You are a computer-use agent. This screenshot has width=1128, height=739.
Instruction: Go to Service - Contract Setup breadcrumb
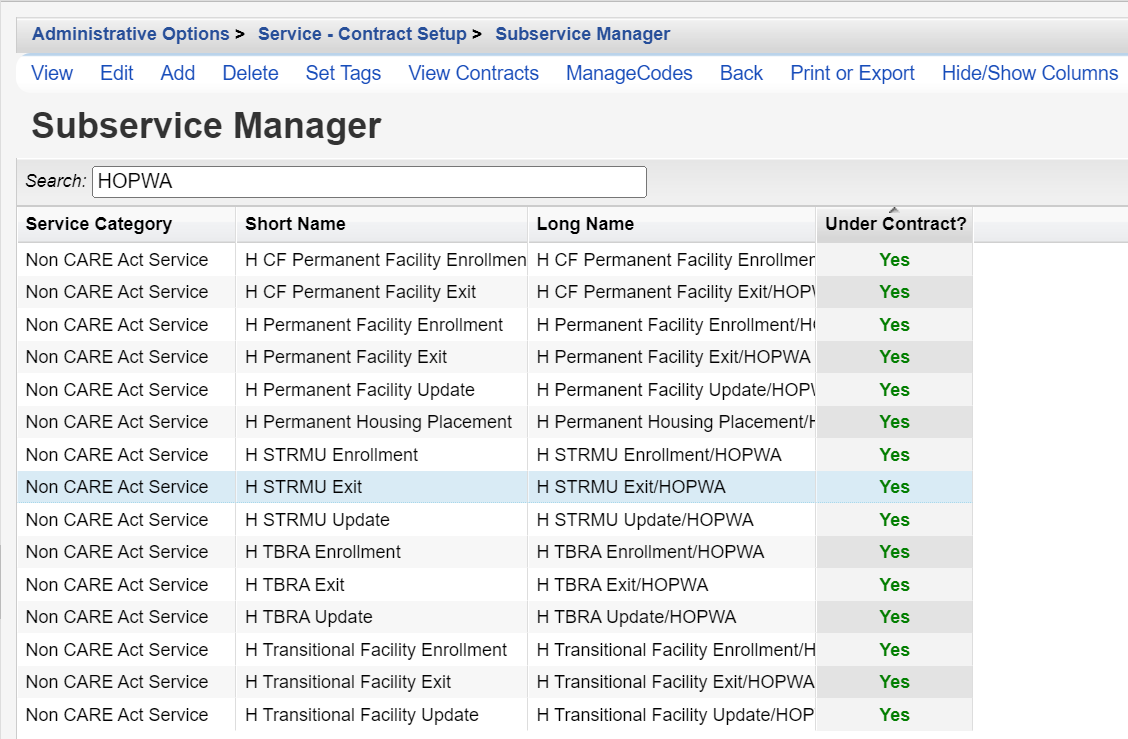click(x=362, y=34)
